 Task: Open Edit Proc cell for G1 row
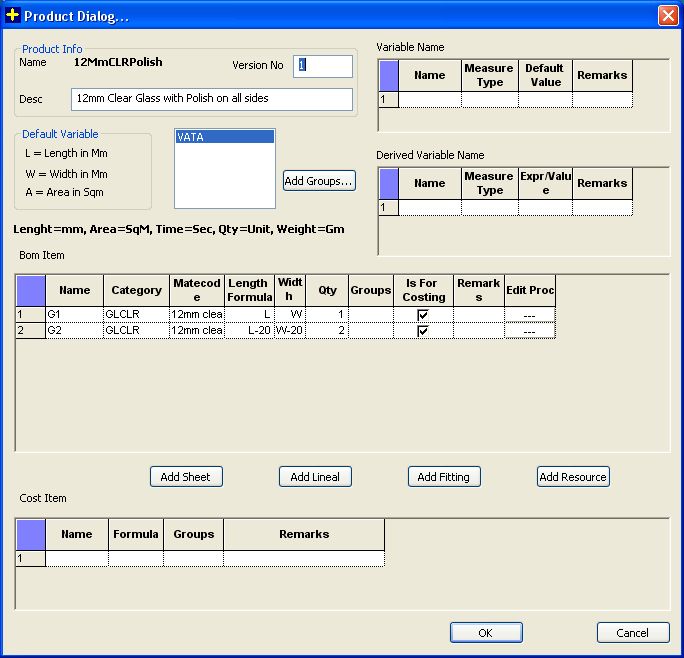[529, 315]
